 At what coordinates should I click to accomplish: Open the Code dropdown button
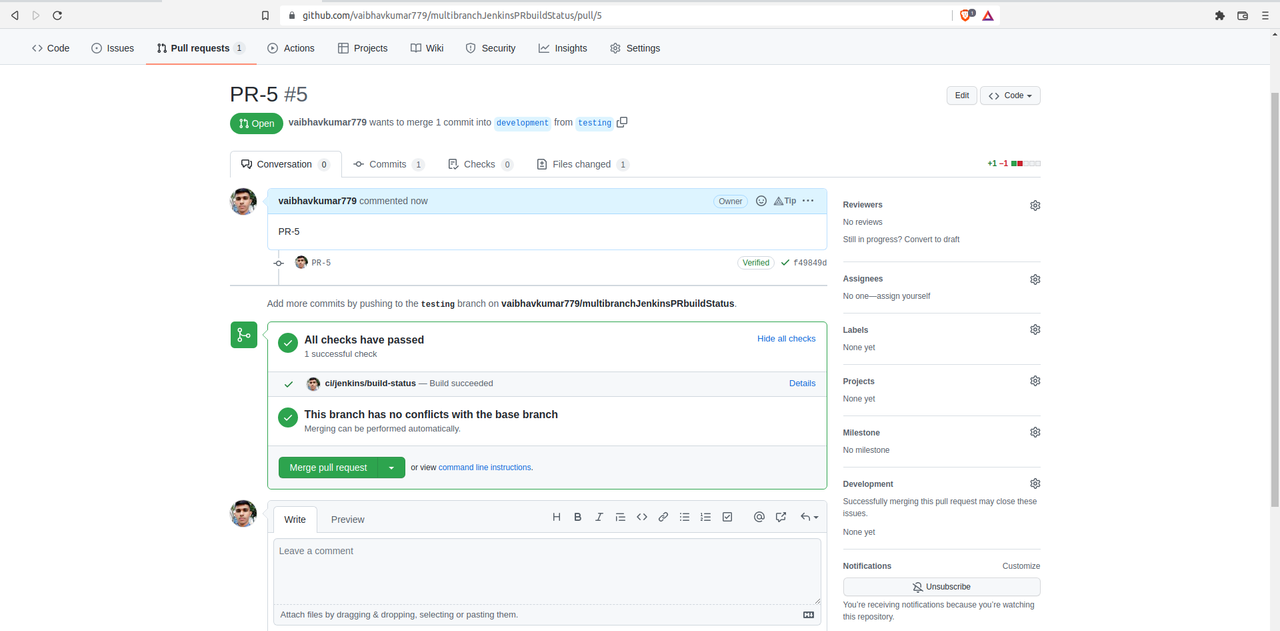point(1010,95)
